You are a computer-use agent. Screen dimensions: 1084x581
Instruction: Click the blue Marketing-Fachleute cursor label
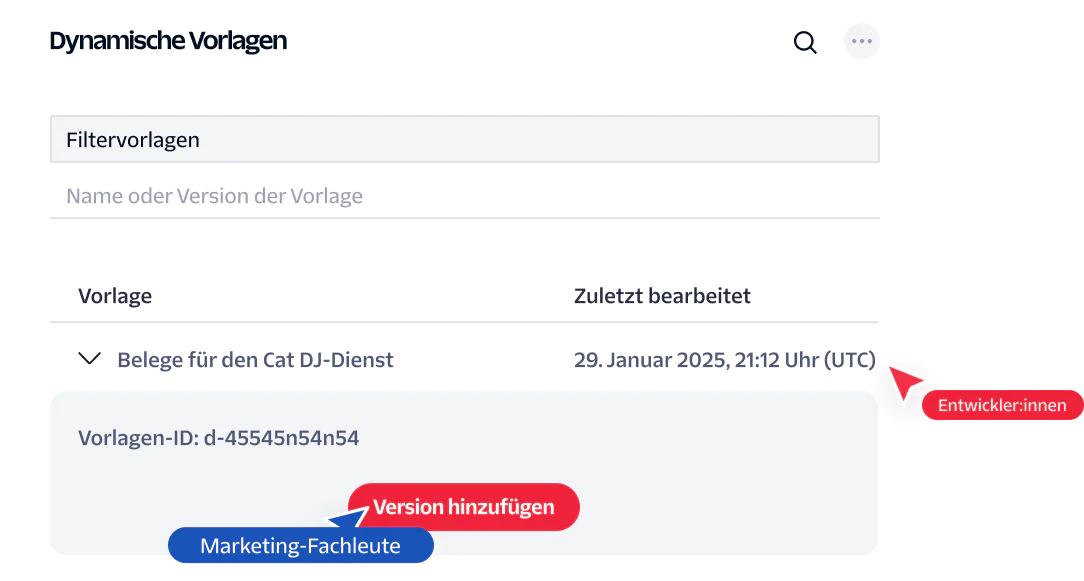click(x=301, y=545)
